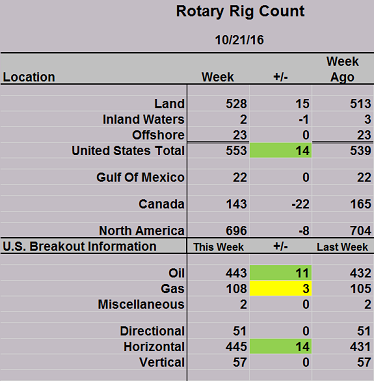
Task: Click the Gulf Of Mexico label
Action: click(140, 177)
